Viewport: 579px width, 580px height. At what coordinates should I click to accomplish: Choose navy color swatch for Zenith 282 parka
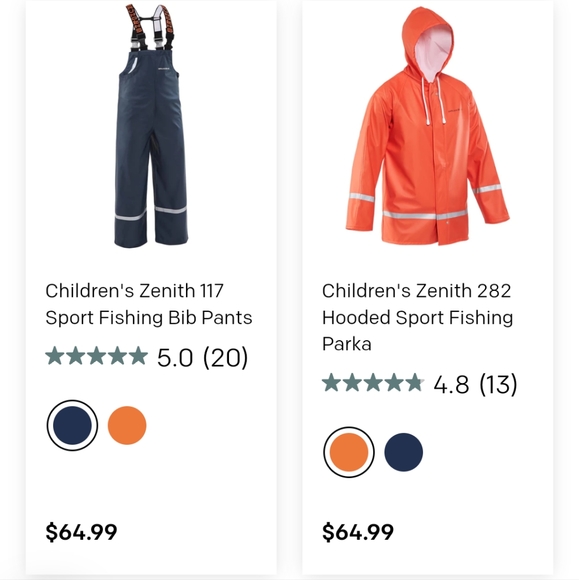point(403,452)
